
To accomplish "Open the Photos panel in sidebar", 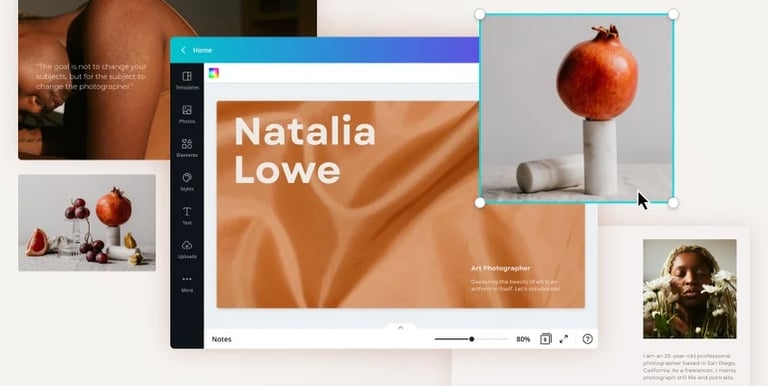I will coord(187,114).
